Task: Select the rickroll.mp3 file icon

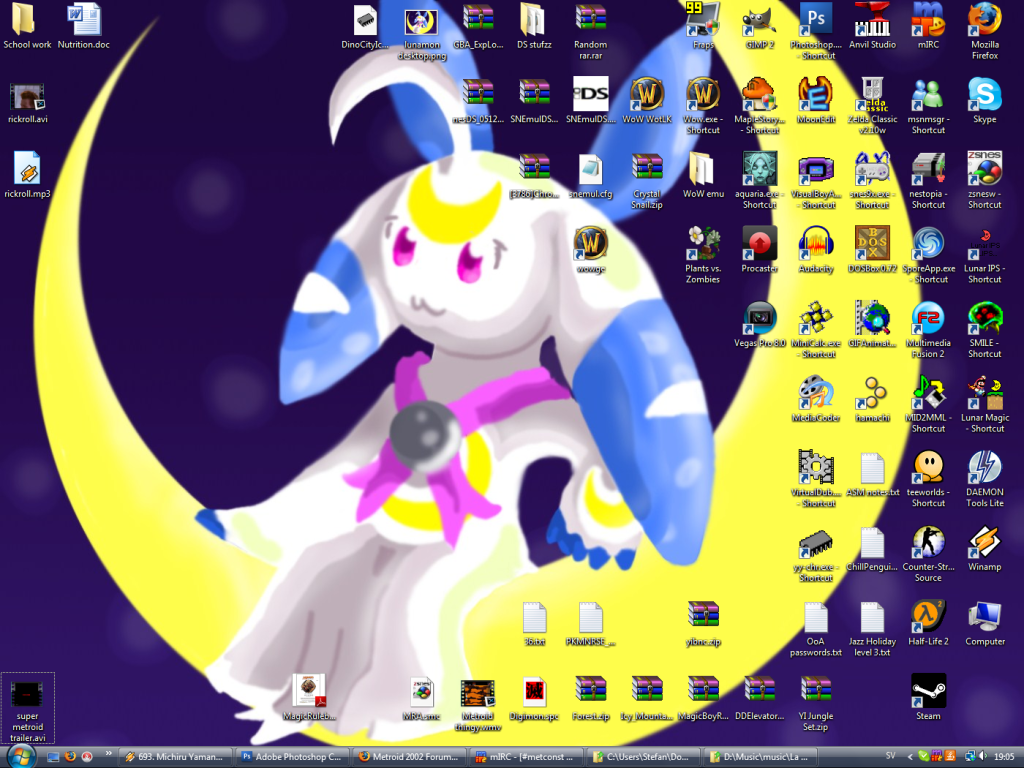Action: [27, 169]
